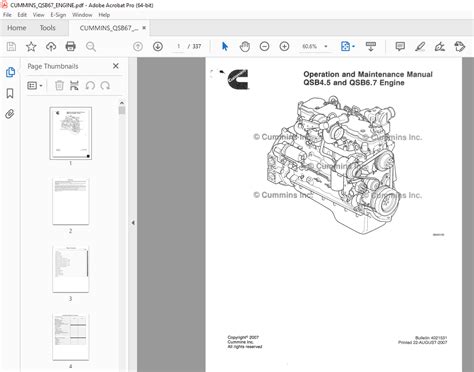Viewport: 474px width, 372px height.
Task: Open the E-Sign menu
Action: pos(58,15)
